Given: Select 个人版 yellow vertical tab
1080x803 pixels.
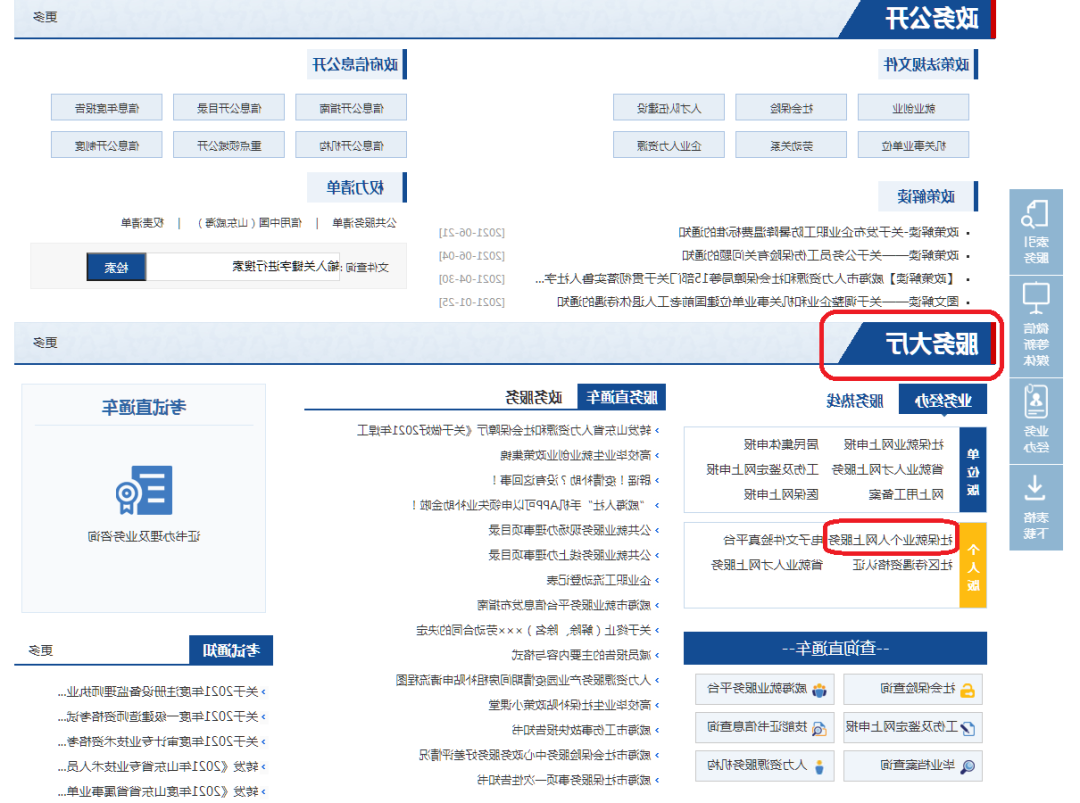Looking at the screenshot, I should pyautogui.click(x=973, y=566).
